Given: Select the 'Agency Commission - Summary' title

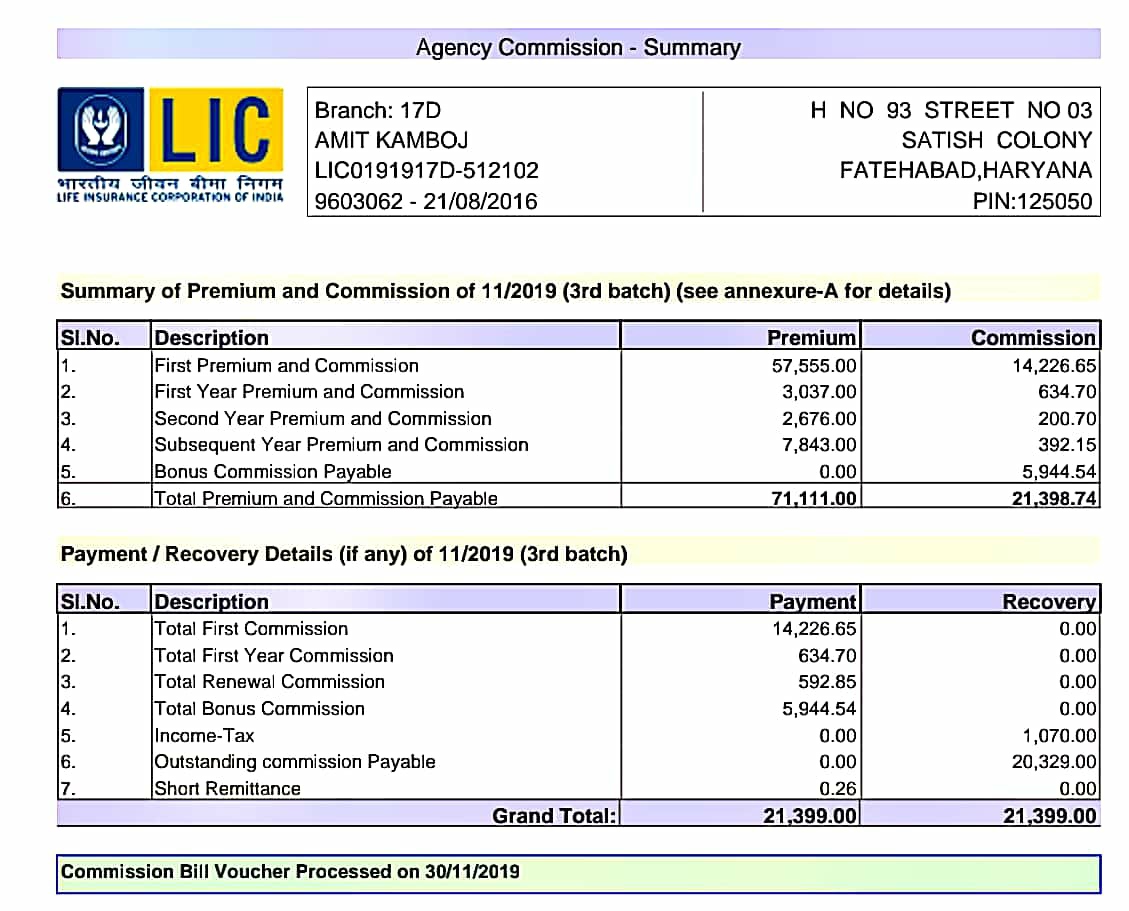Looking at the screenshot, I should [x=578, y=48].
